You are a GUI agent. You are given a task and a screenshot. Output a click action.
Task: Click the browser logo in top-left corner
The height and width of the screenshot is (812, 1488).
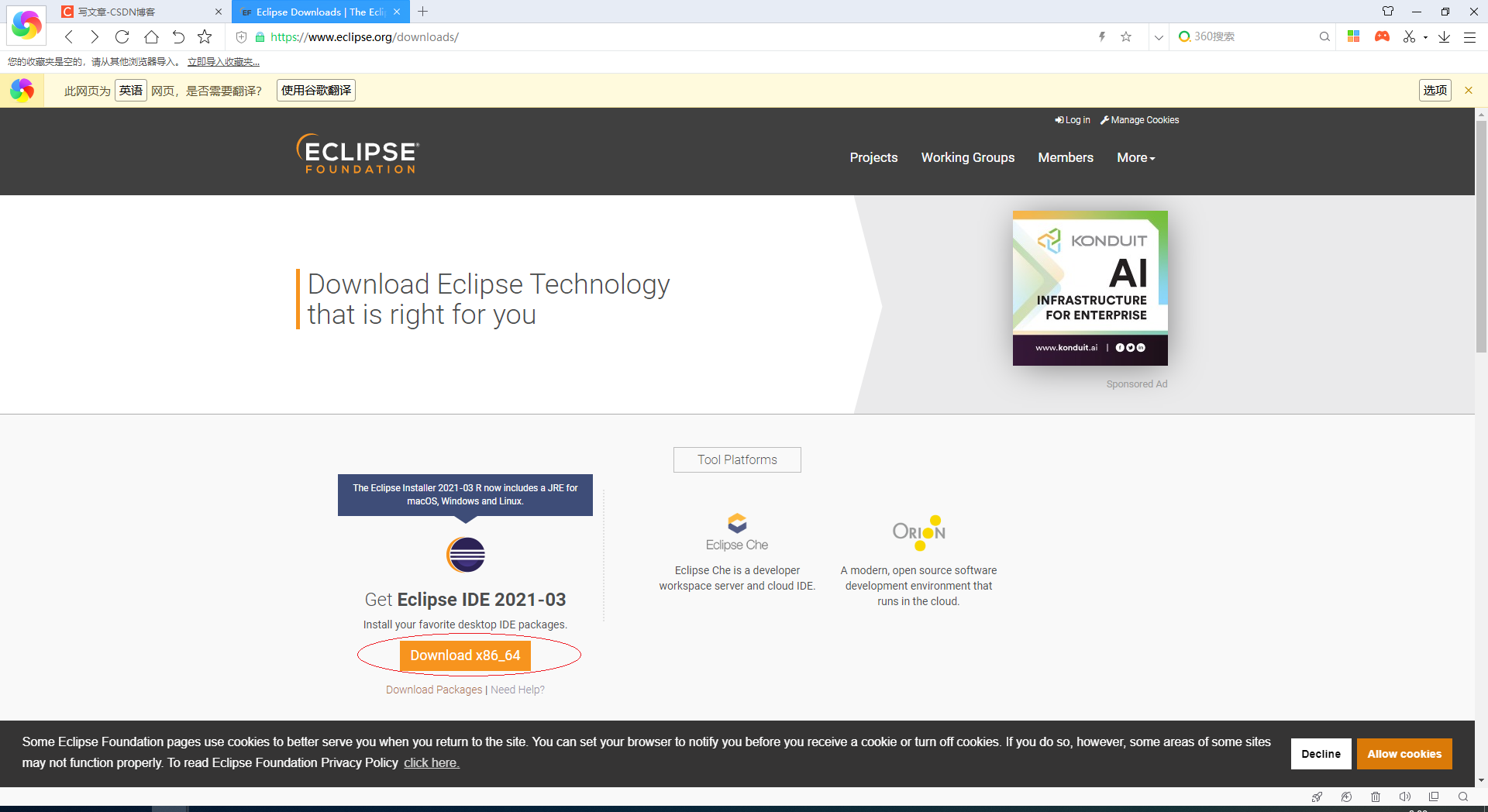(26, 25)
